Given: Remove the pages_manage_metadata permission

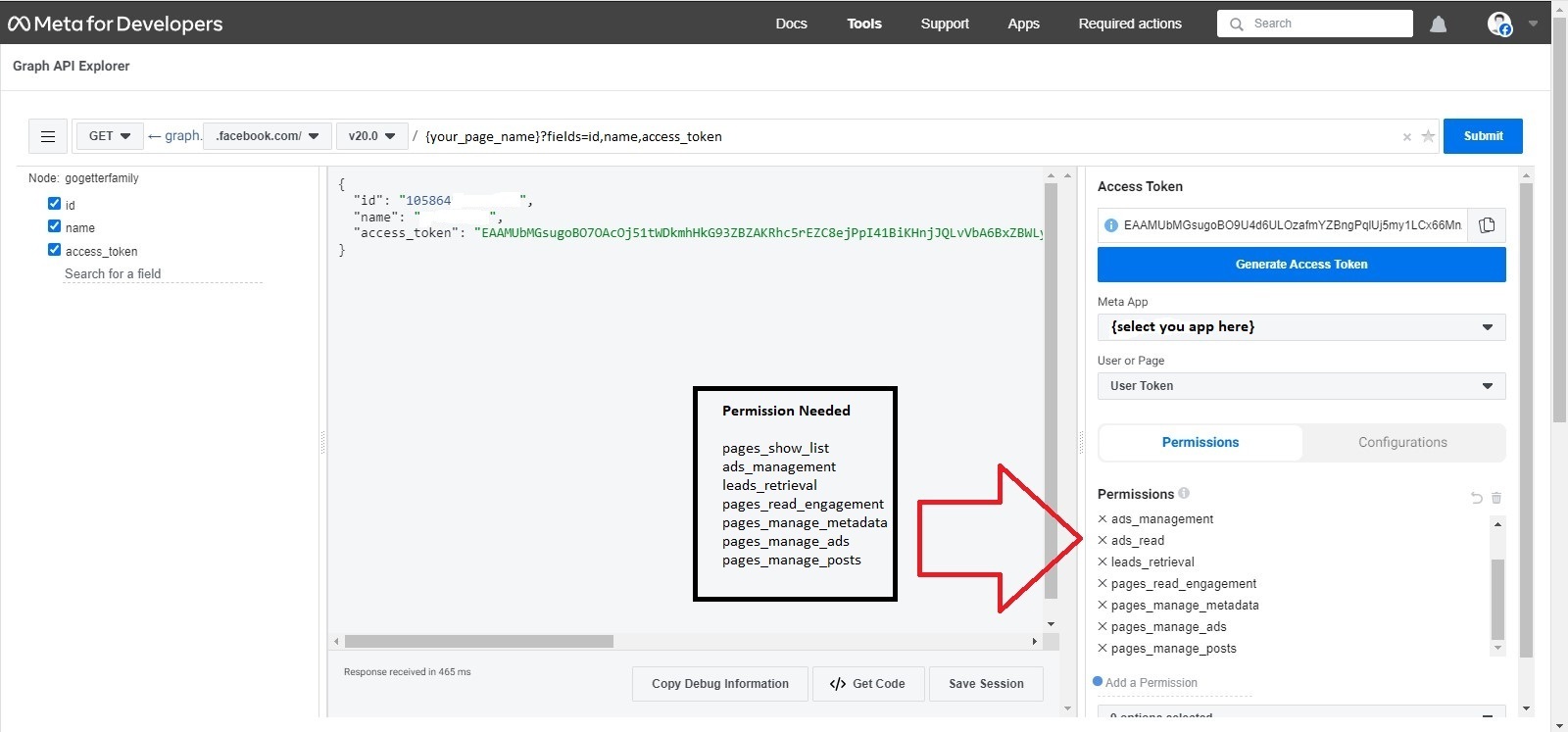Looking at the screenshot, I should pyautogui.click(x=1102, y=605).
